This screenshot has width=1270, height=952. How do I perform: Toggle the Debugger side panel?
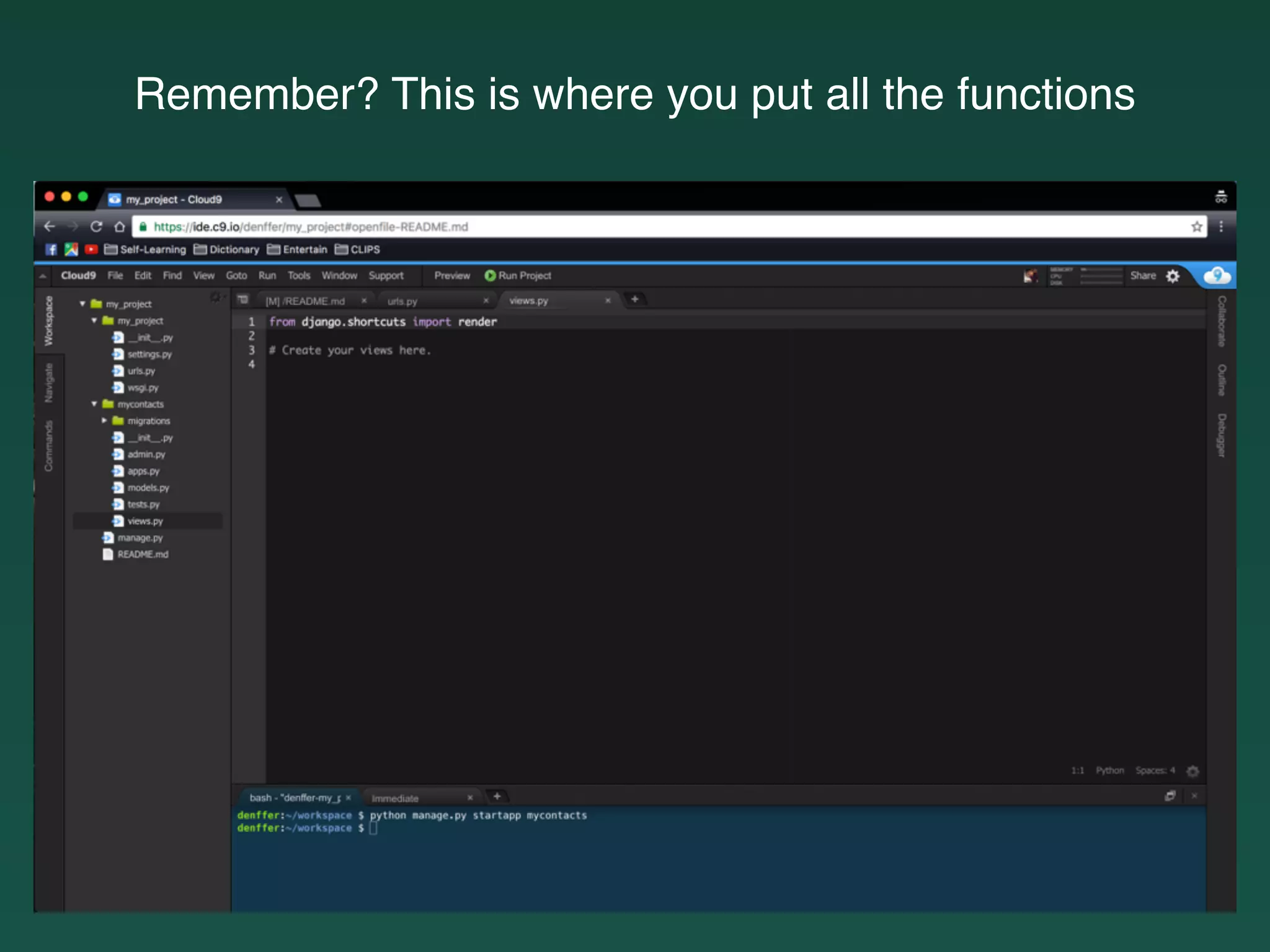1221,436
